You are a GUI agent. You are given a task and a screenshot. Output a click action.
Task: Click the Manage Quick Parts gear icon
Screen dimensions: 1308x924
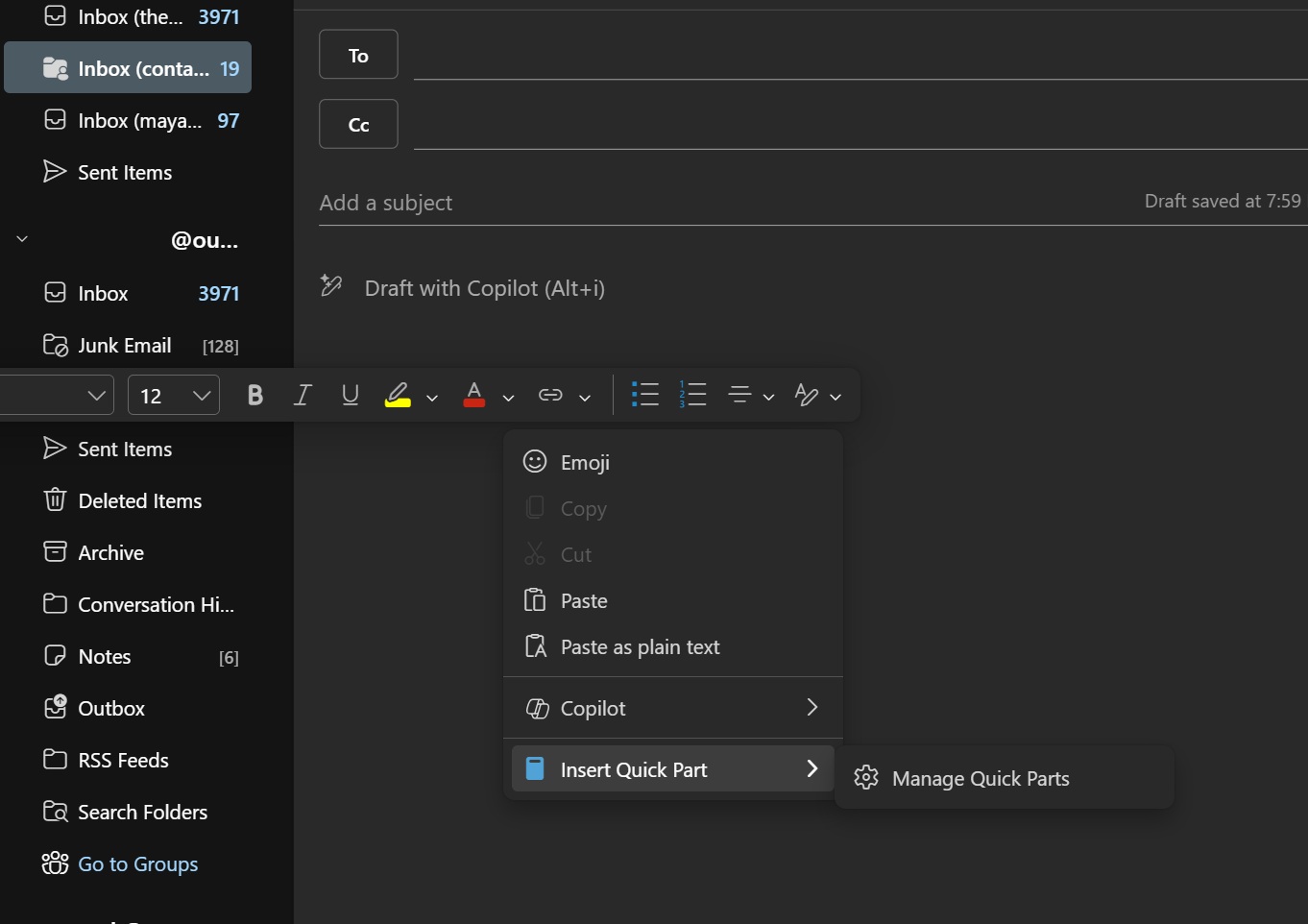coord(866,778)
